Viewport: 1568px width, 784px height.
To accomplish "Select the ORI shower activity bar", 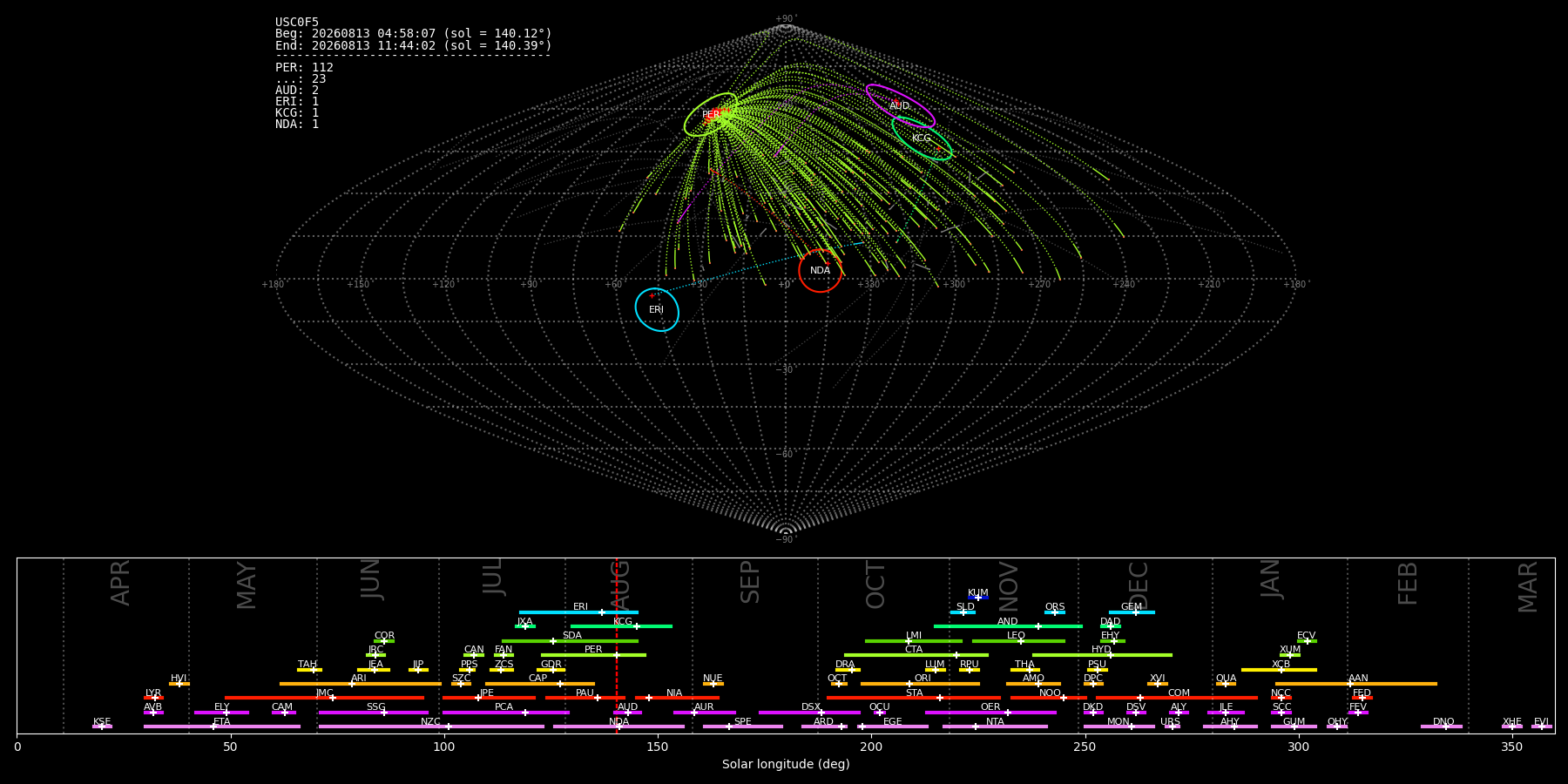I will [x=920, y=684].
